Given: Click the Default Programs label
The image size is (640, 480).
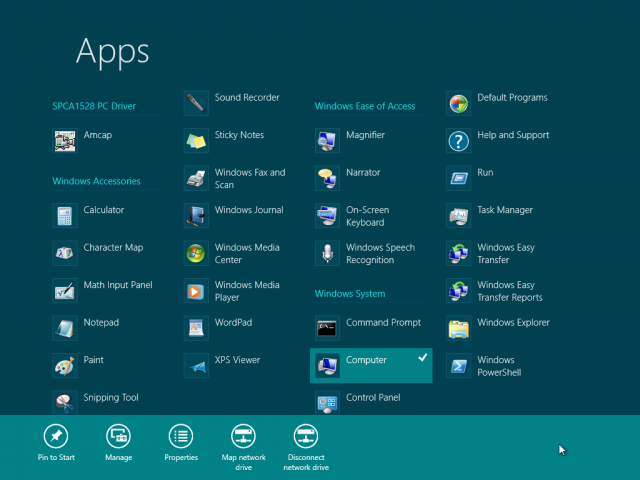Looking at the screenshot, I should pyautogui.click(x=512, y=98).
